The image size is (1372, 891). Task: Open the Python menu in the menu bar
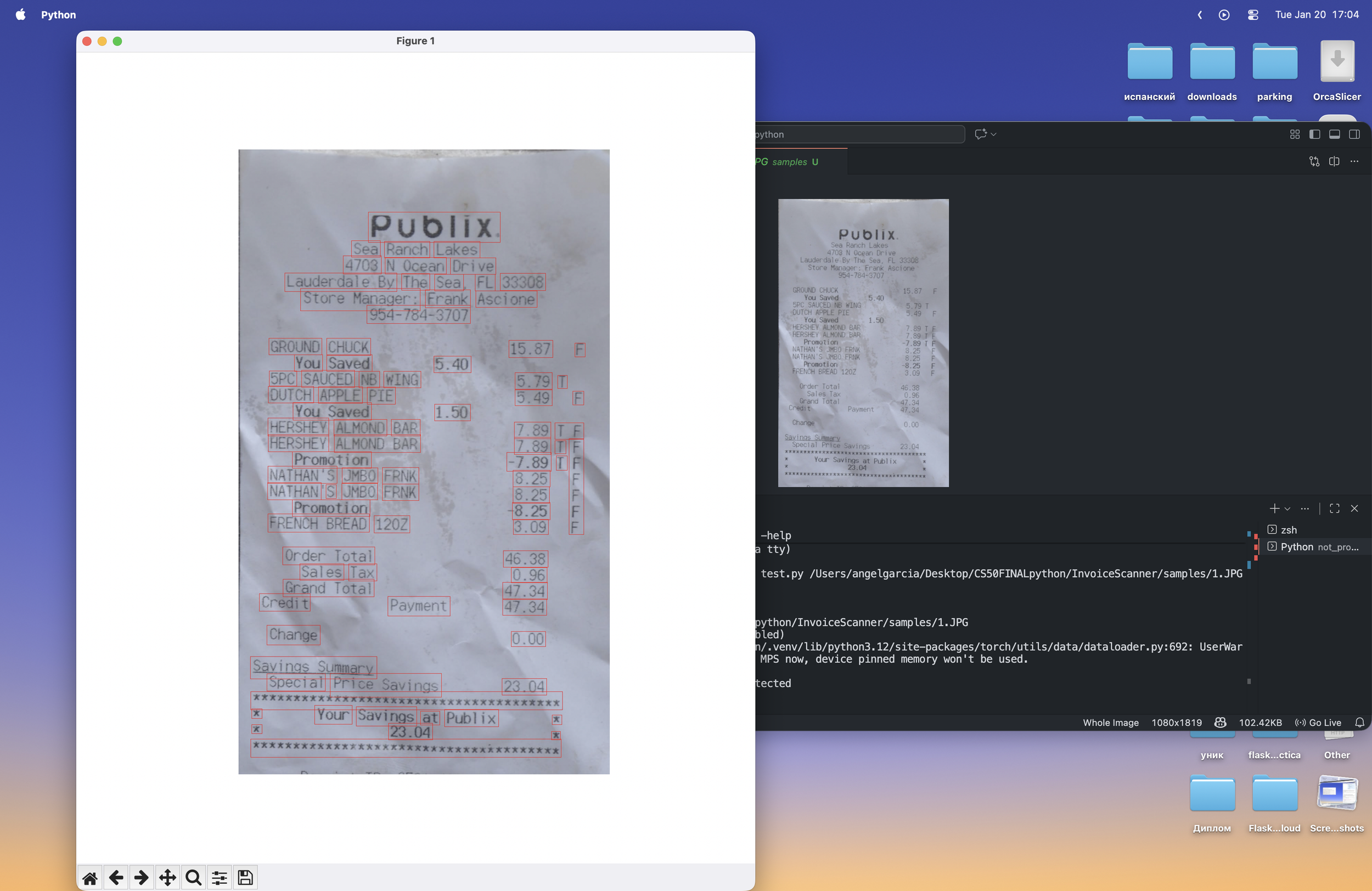[x=58, y=15]
